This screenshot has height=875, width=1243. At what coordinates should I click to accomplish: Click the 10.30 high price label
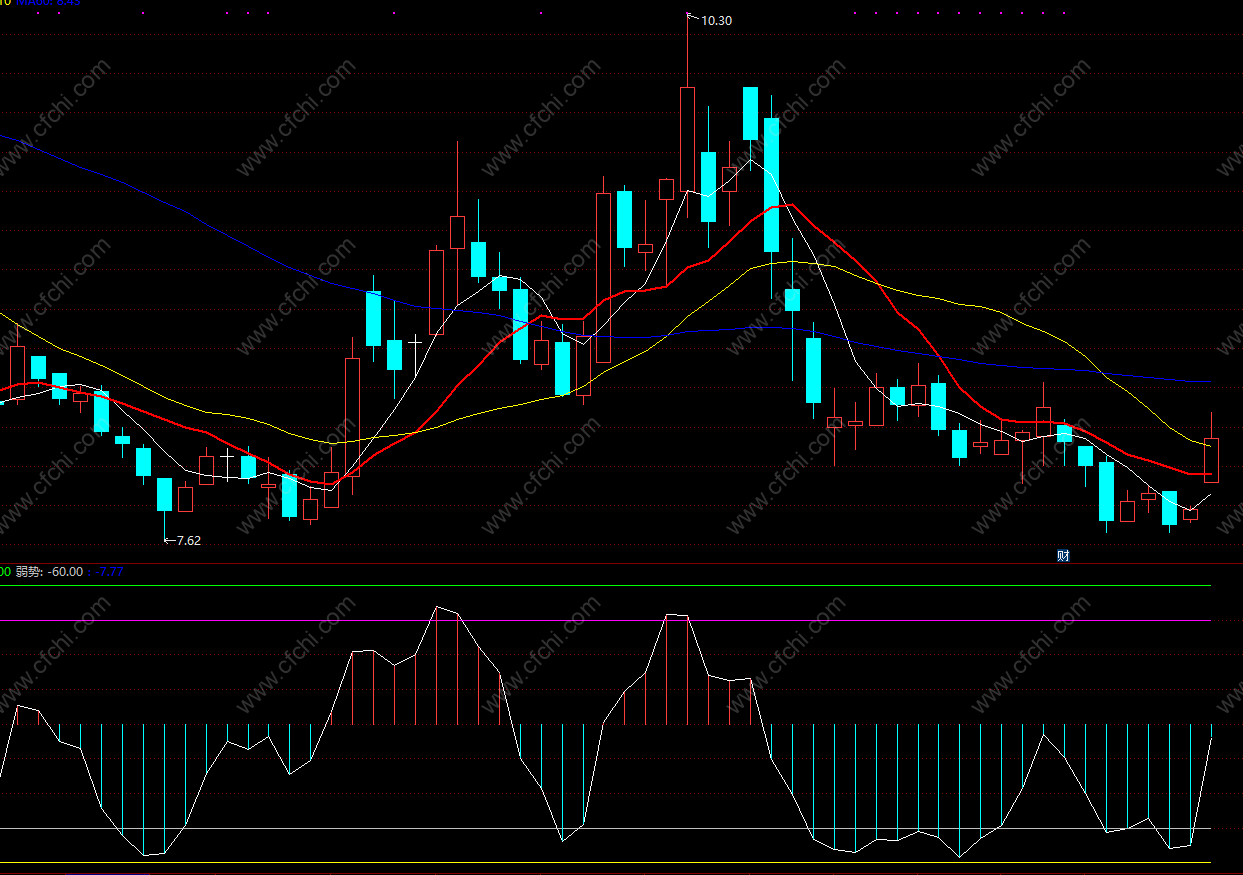click(717, 20)
